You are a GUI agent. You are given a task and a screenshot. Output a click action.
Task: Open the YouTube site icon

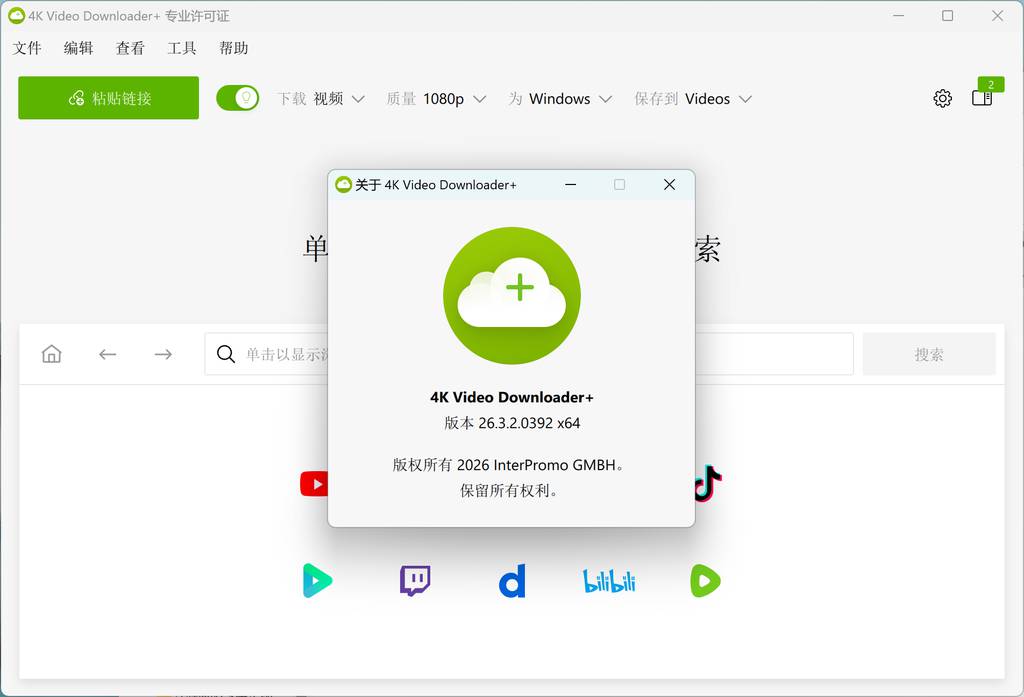coord(314,484)
